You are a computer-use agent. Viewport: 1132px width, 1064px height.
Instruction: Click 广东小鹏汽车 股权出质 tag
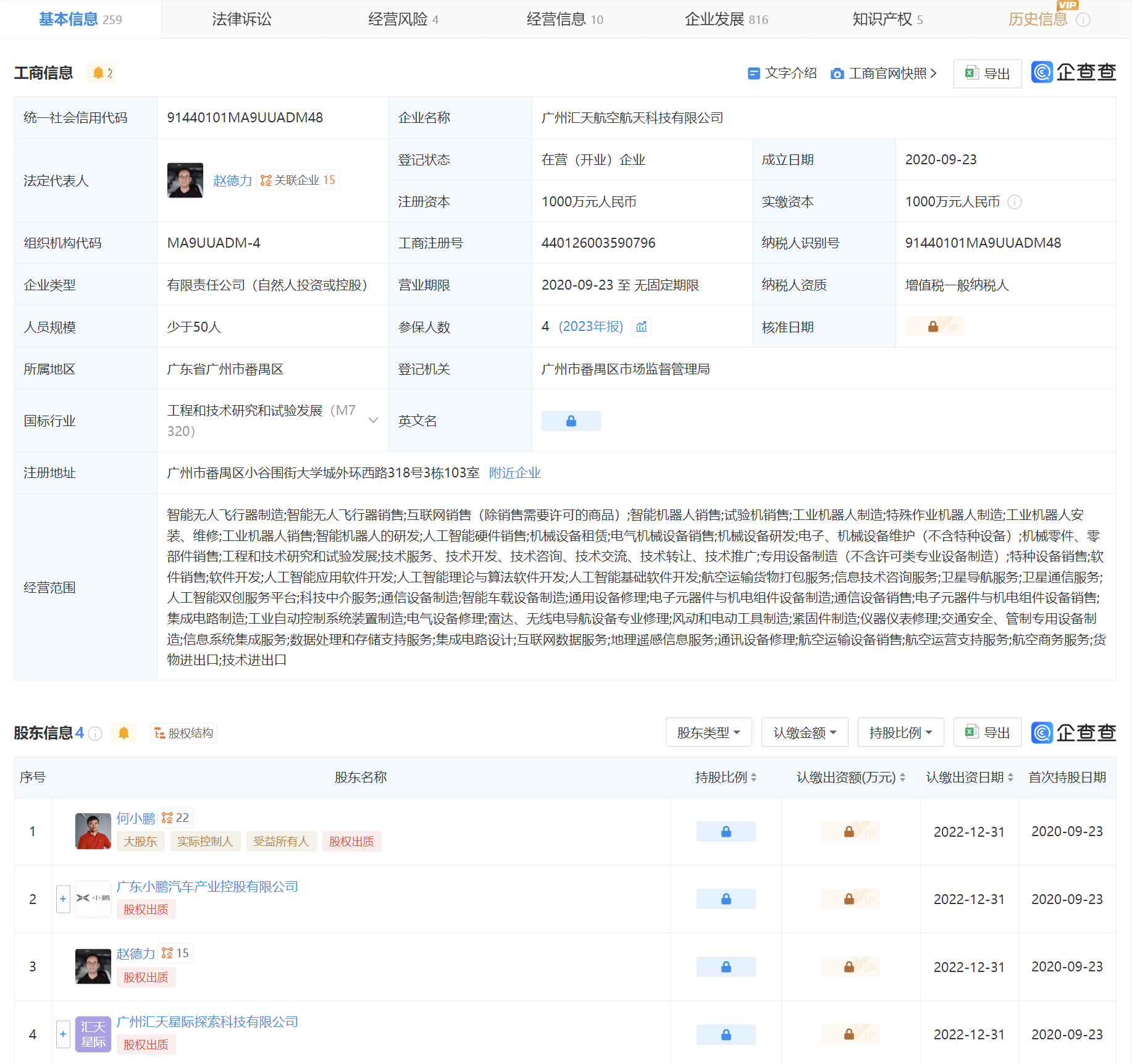[x=146, y=910]
